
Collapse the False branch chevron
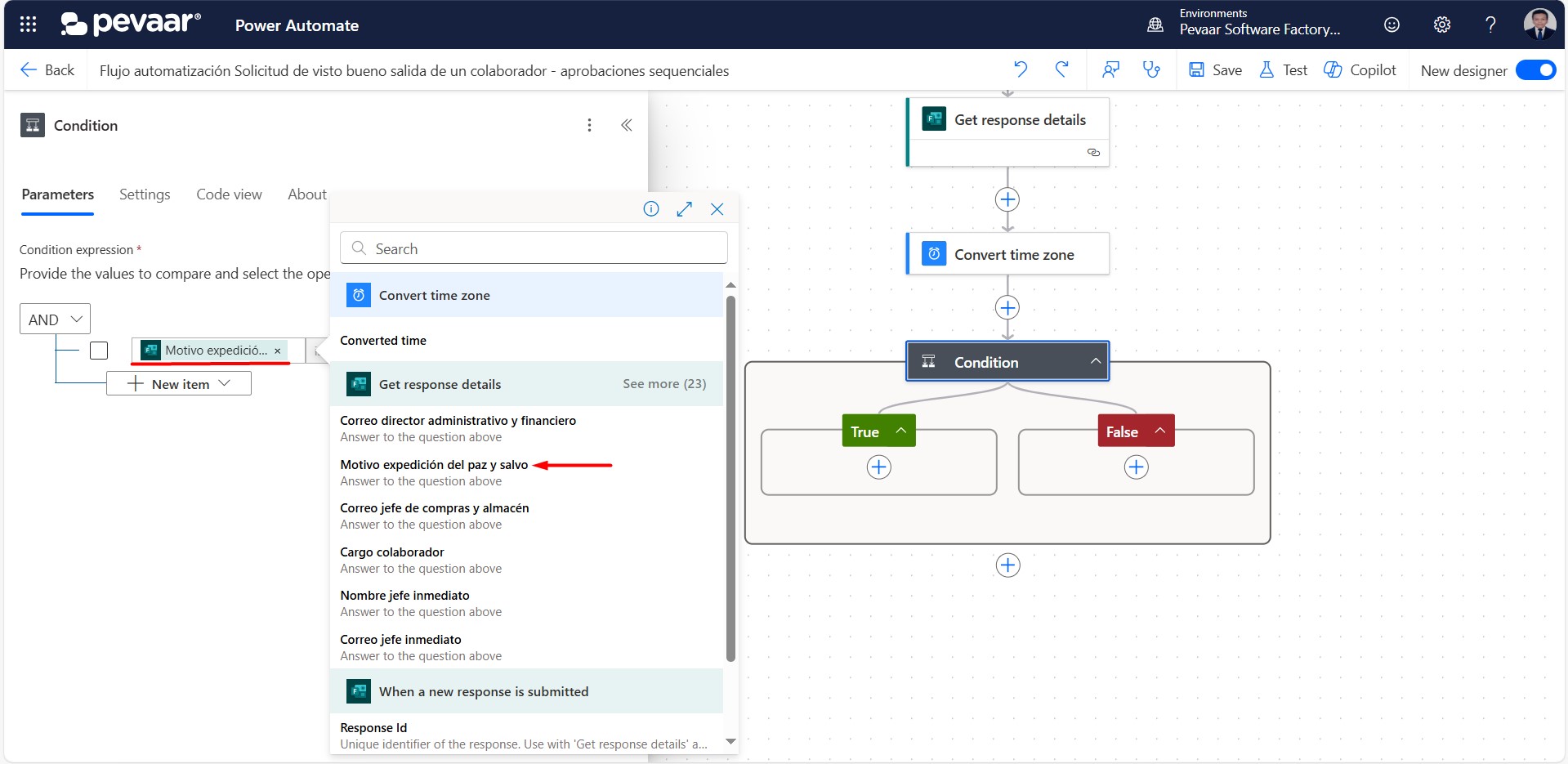(1159, 431)
